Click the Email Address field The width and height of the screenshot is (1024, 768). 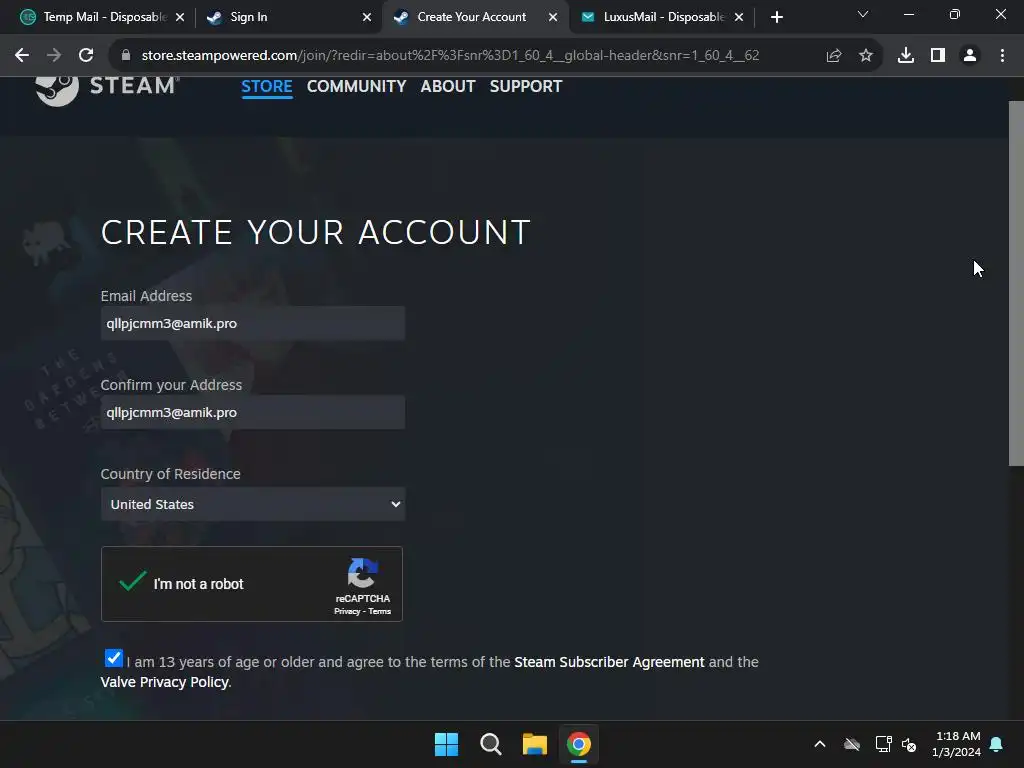(253, 323)
